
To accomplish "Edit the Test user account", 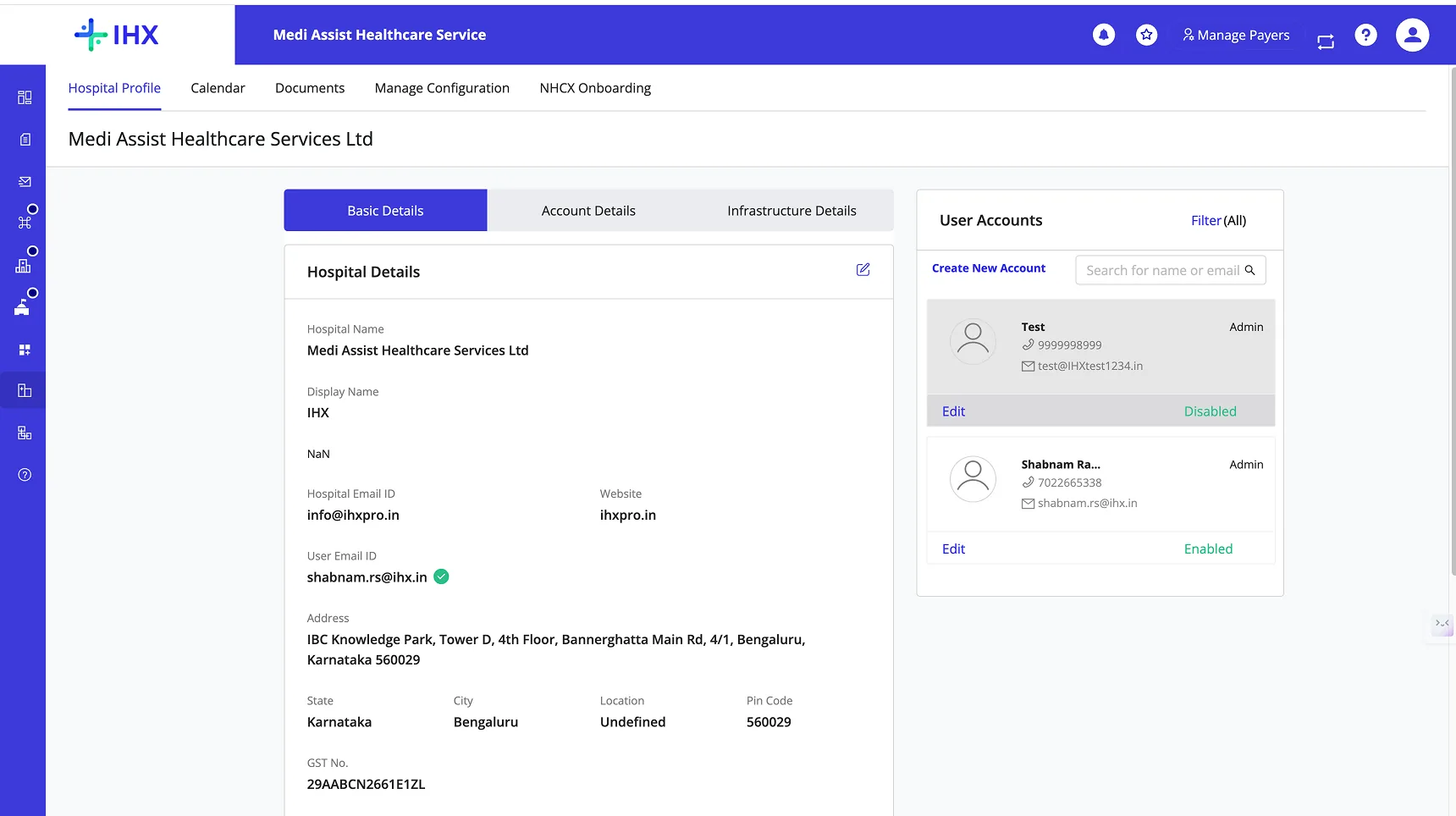I will point(953,411).
